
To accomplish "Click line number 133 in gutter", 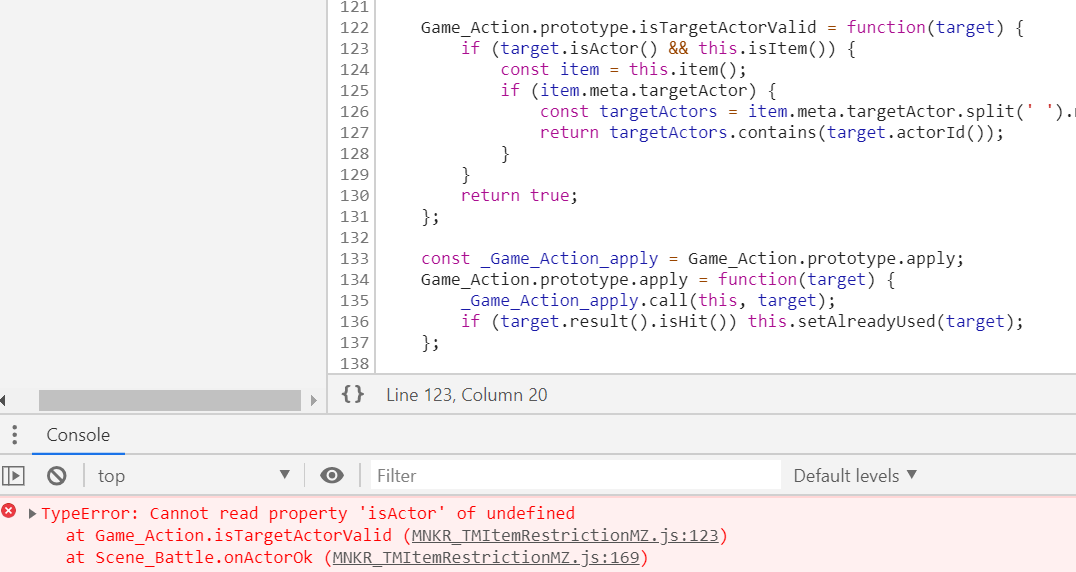I will point(354,259).
